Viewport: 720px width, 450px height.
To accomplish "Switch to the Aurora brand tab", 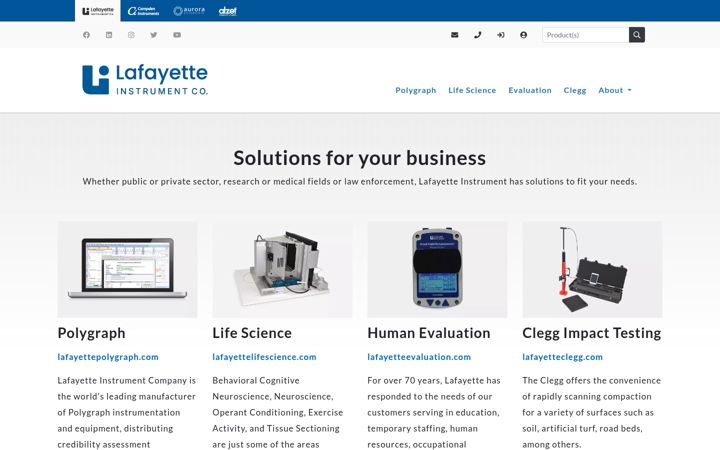I will coord(189,11).
